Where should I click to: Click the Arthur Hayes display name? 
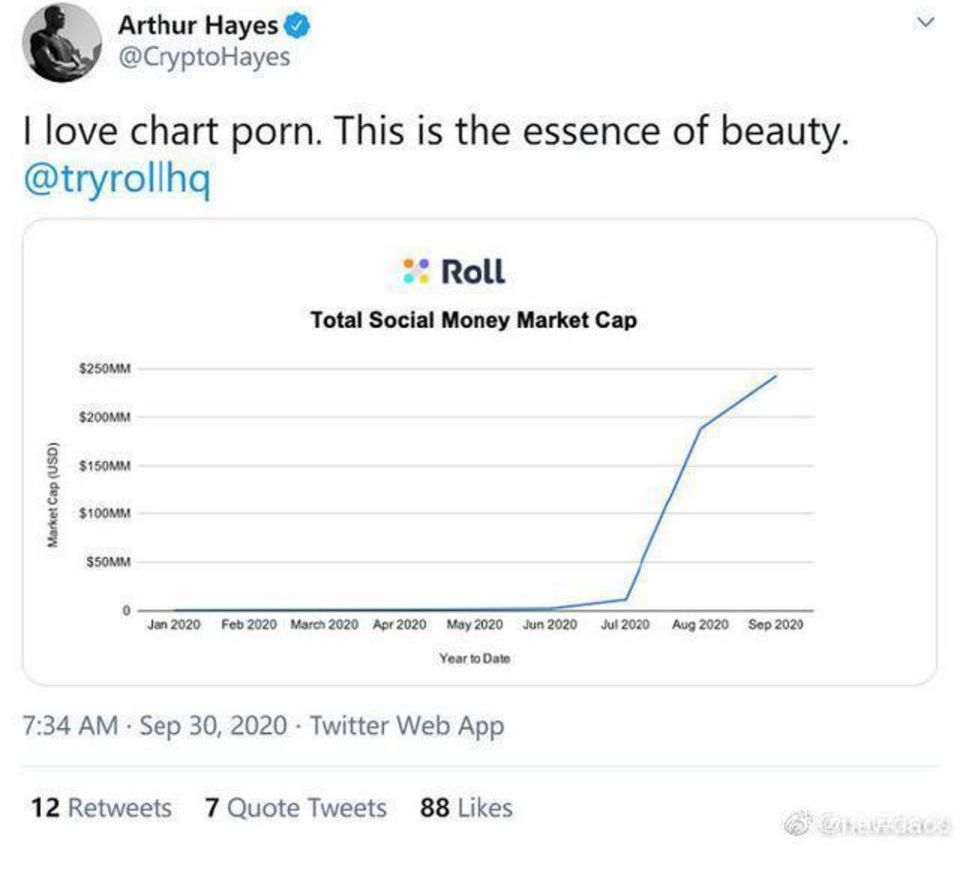(198, 25)
